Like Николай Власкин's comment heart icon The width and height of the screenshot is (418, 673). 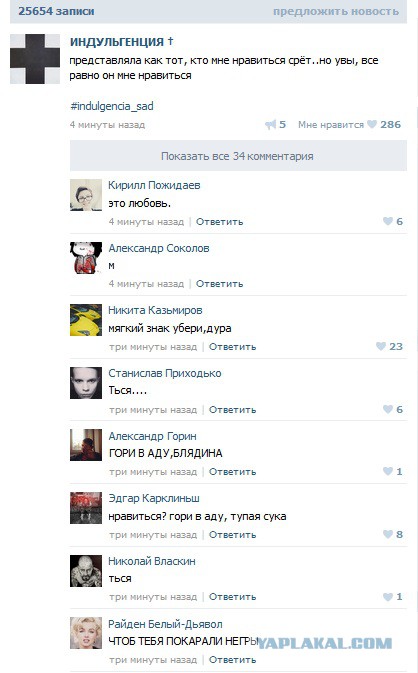(388, 597)
